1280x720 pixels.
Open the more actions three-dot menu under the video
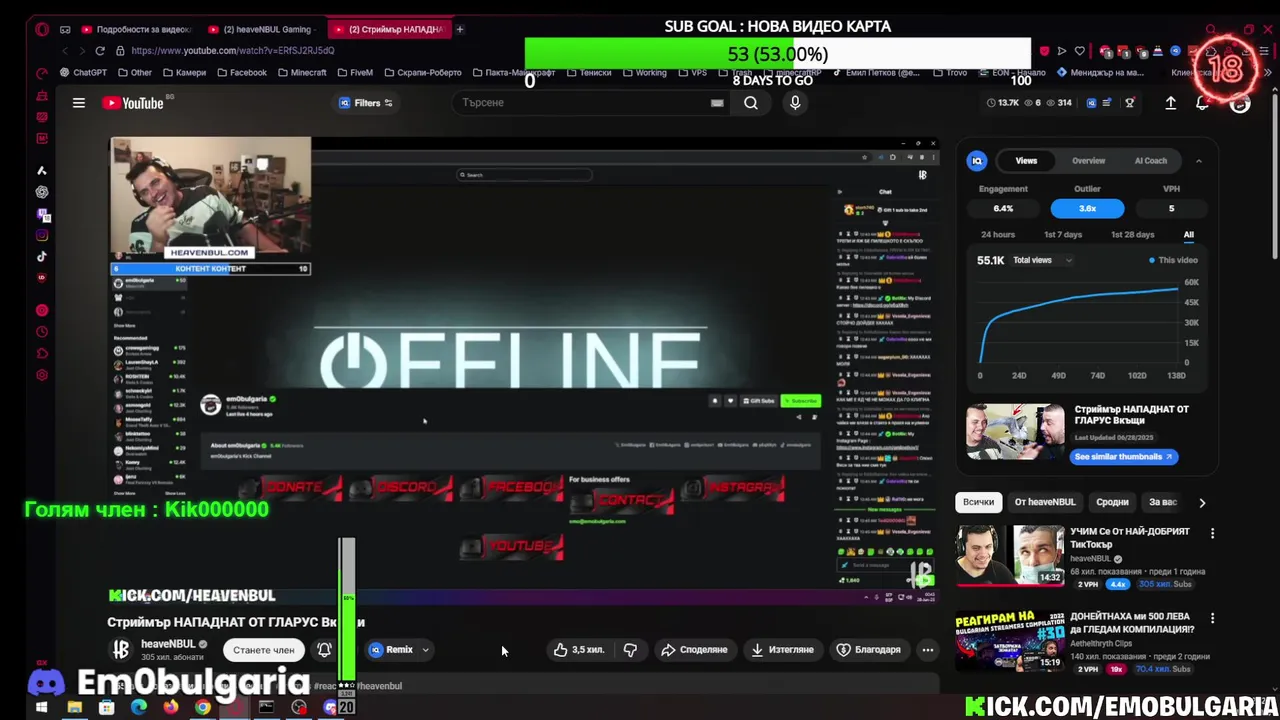click(928, 650)
